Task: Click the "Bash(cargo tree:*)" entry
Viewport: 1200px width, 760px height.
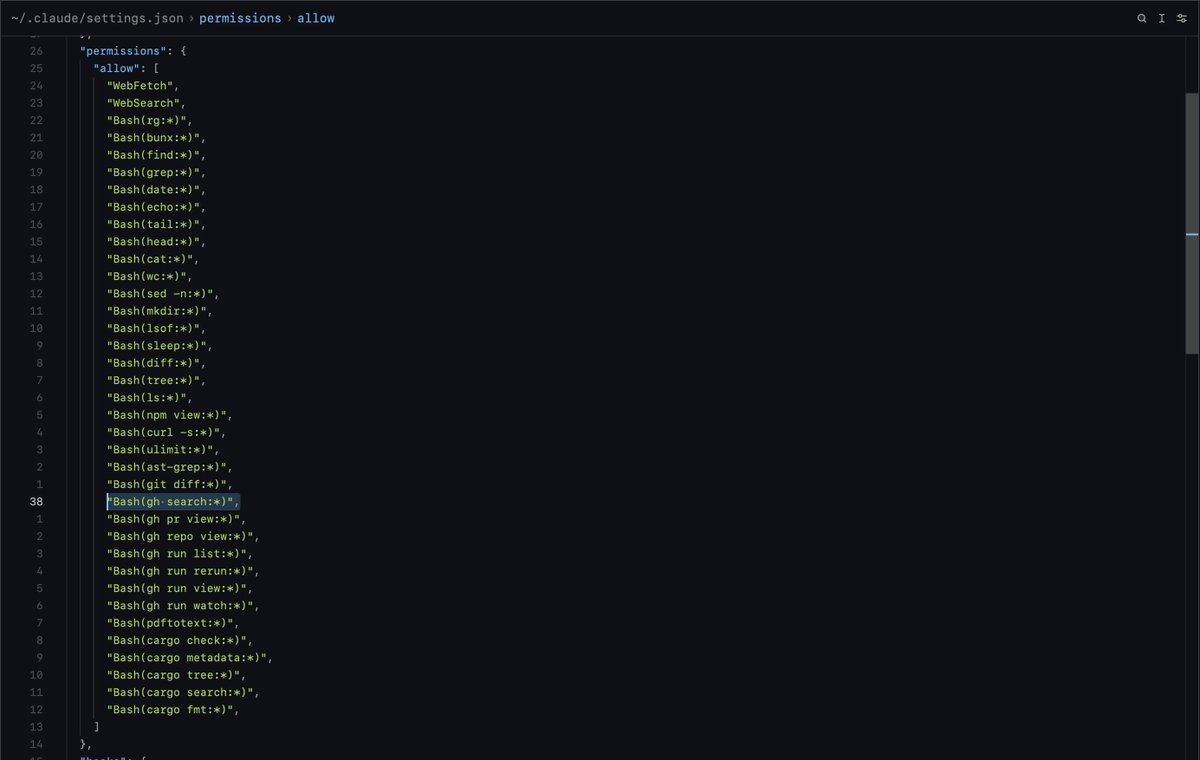Action: (176, 675)
